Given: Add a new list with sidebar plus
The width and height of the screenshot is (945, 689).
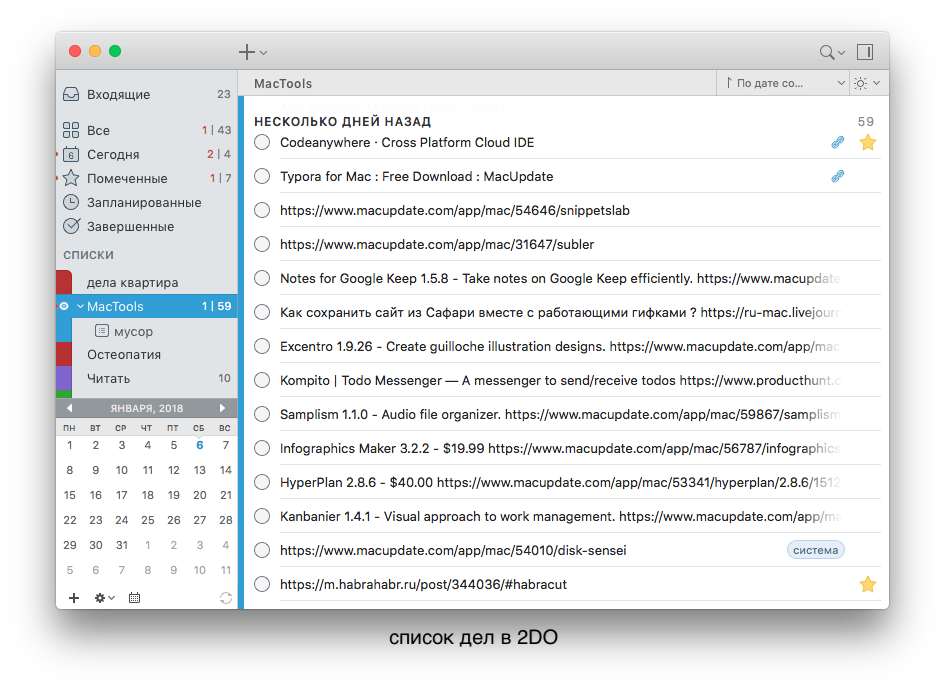Looking at the screenshot, I should [74, 598].
